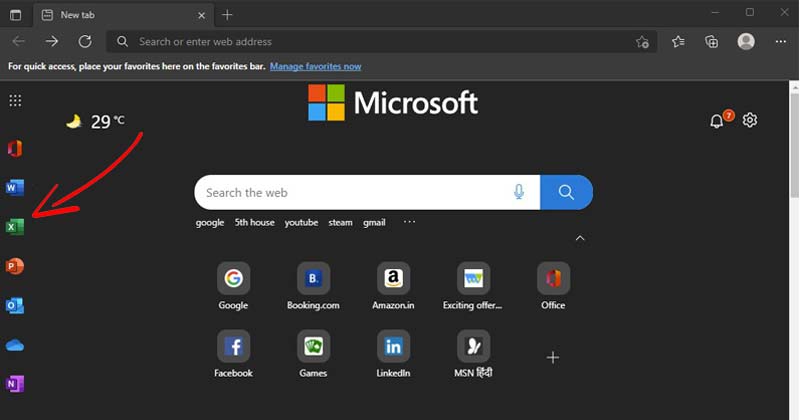Click the blue search button
This screenshot has width=800, height=420.
tap(566, 192)
